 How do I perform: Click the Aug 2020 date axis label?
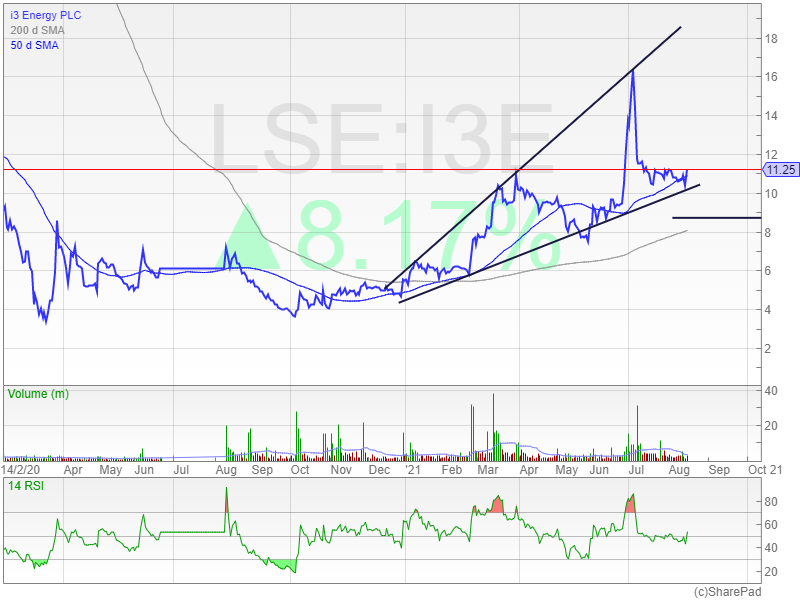[x=226, y=470]
